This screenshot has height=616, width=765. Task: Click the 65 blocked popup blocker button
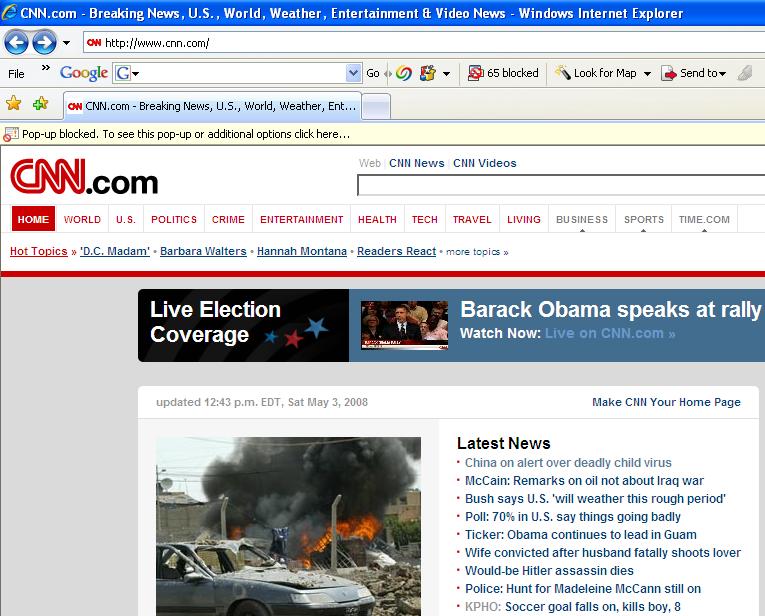504,73
